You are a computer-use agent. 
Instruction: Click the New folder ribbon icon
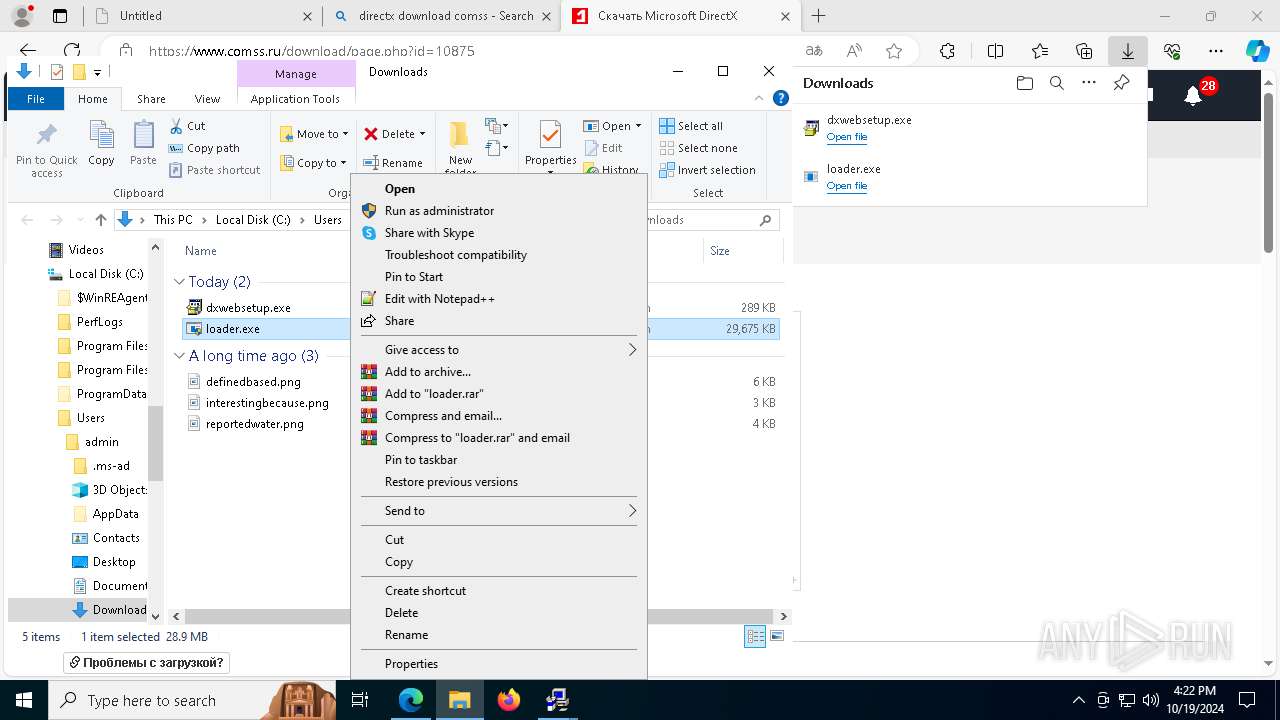tap(460, 146)
